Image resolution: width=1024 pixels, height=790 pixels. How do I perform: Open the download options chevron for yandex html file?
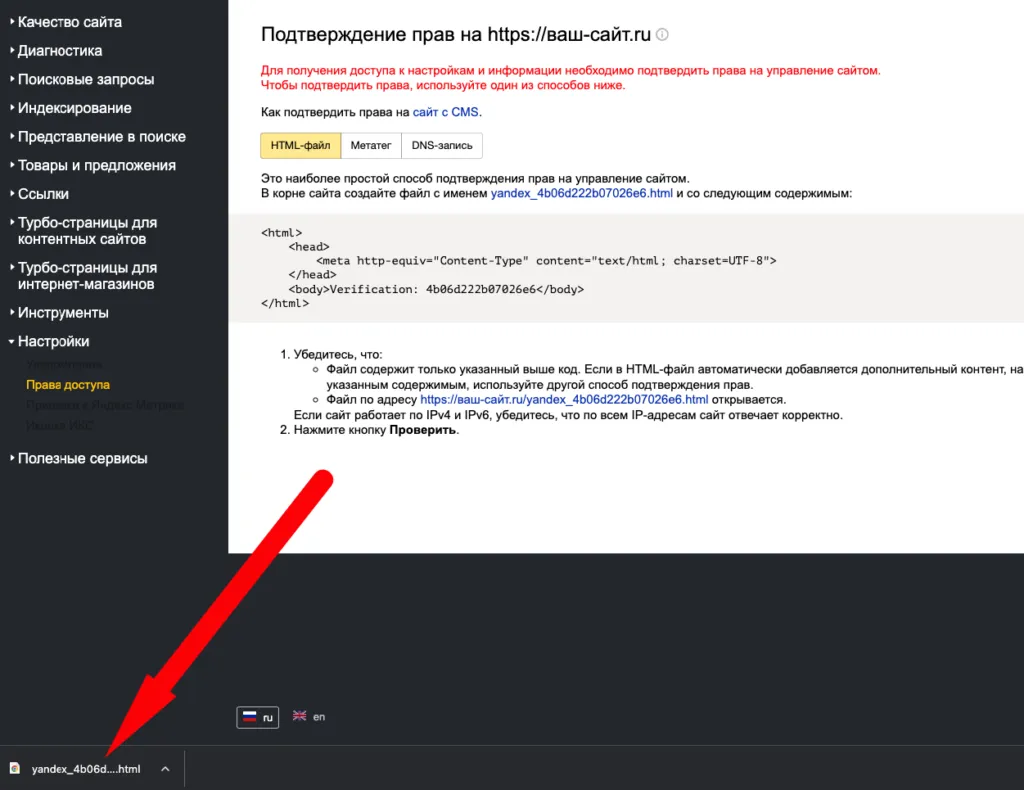165,769
